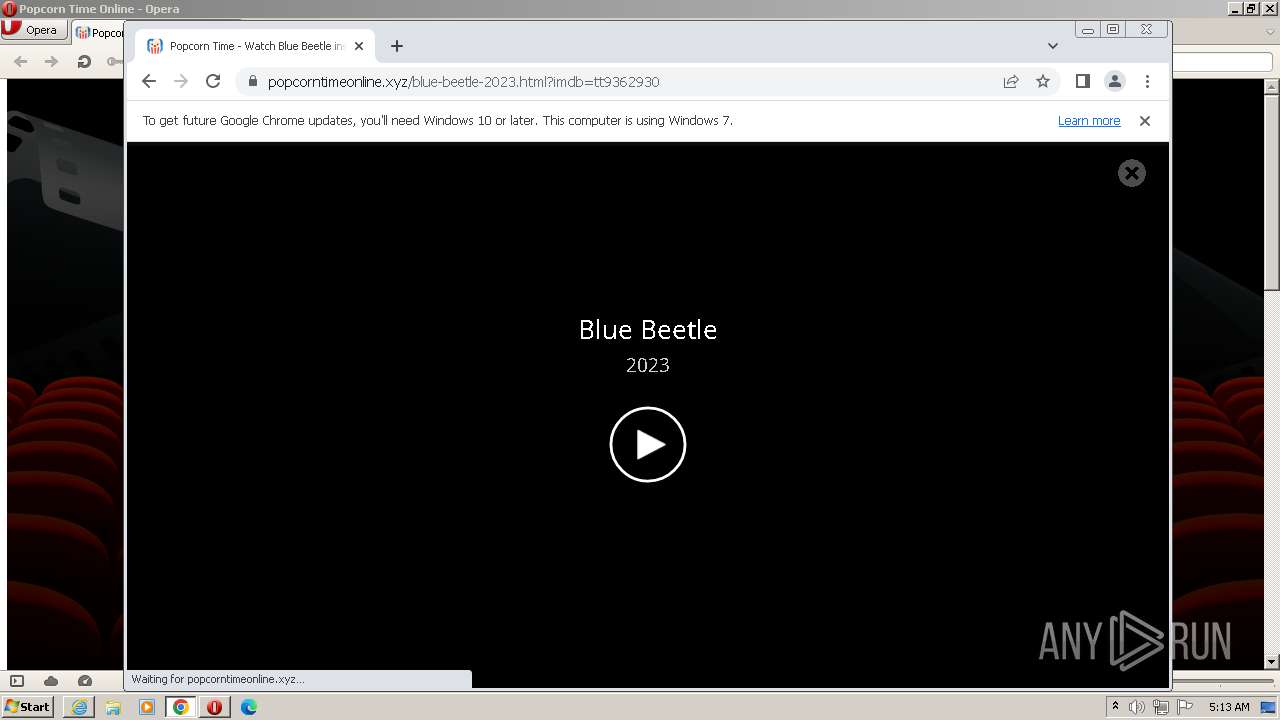Image resolution: width=1280 pixels, height=720 pixels.
Task: Switch to the Popcorn tab in Opera
Action: click(98, 32)
